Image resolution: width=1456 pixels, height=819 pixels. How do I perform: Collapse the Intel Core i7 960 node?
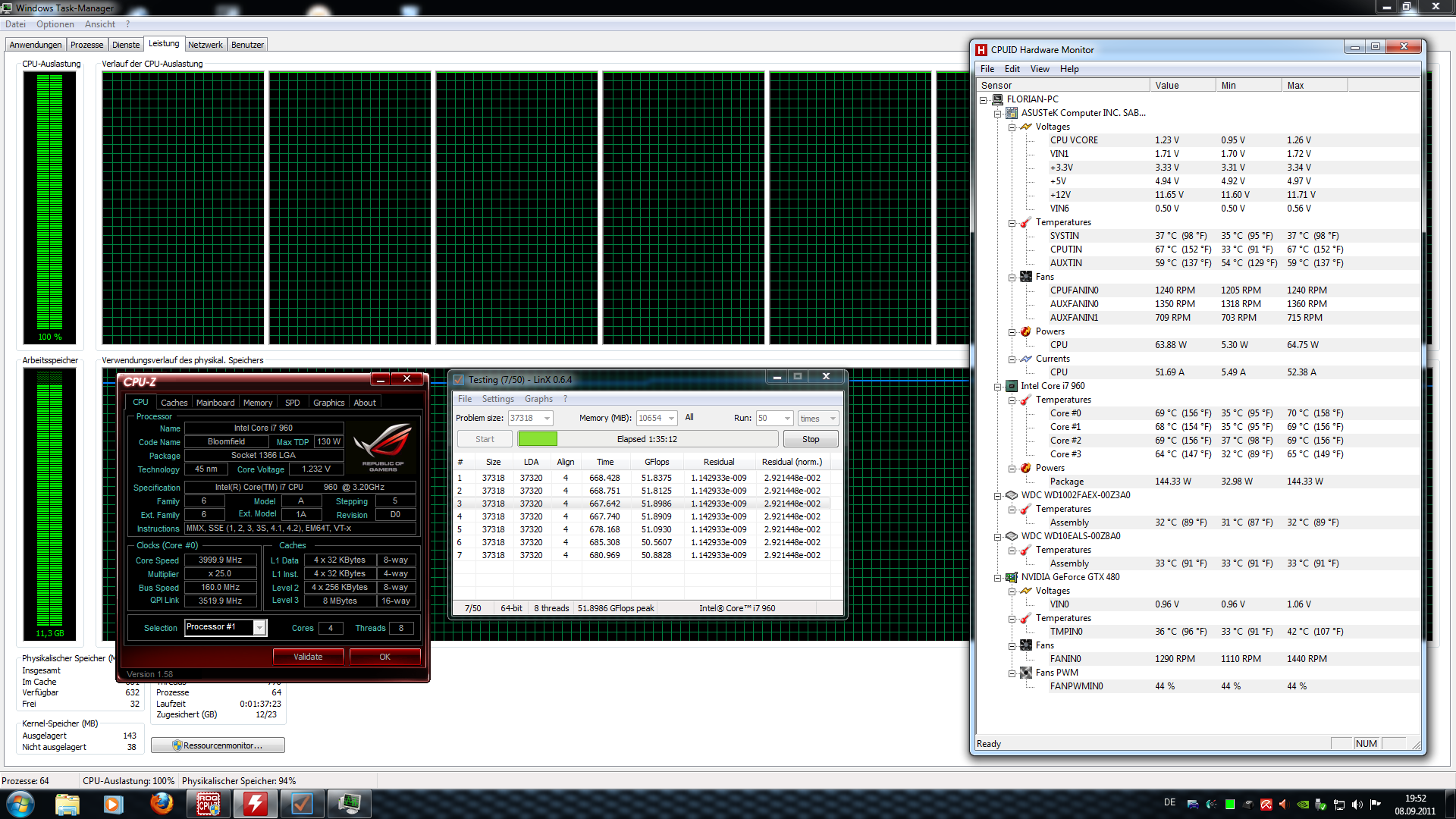tap(998, 387)
